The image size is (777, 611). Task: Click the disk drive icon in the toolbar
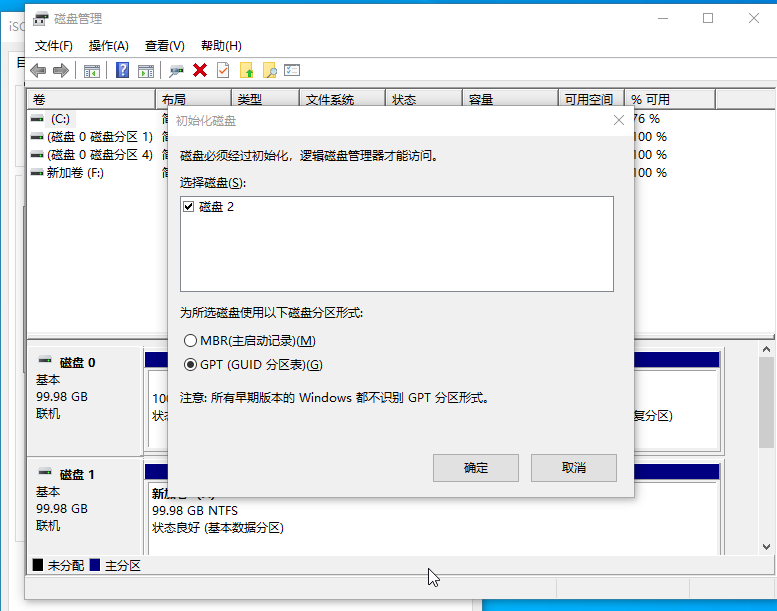click(177, 70)
